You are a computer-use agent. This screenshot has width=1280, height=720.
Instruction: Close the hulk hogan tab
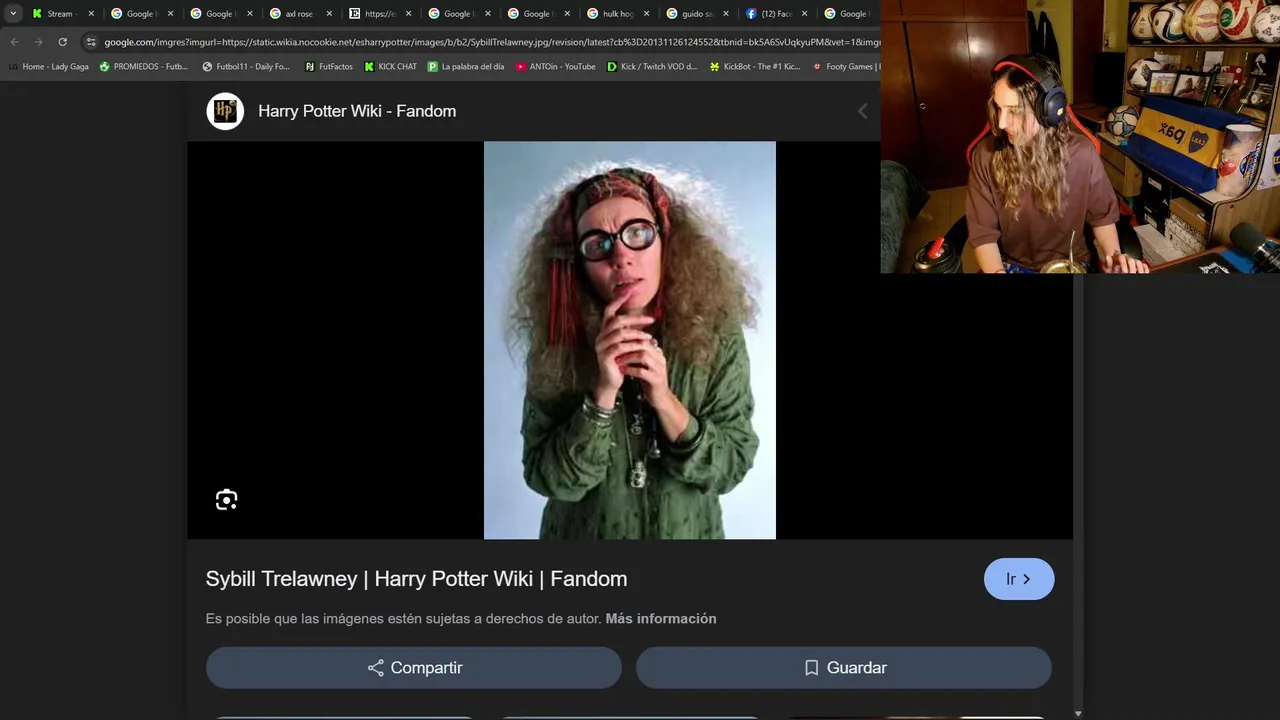point(646,14)
